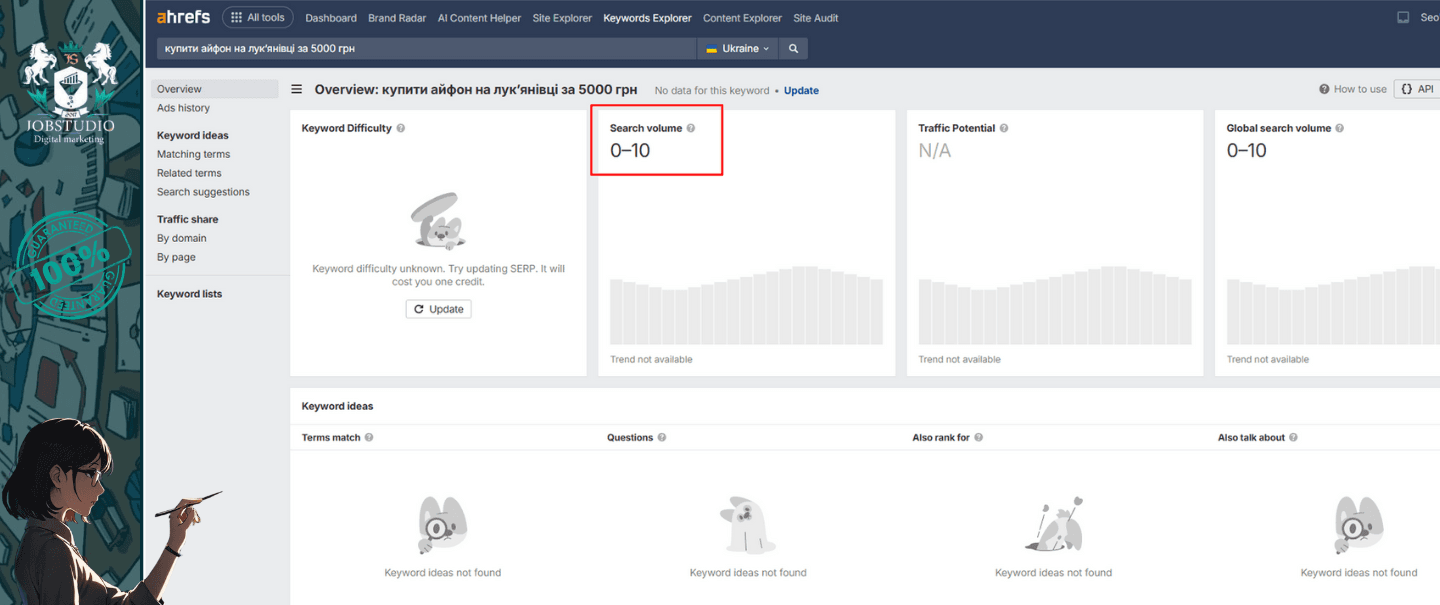This screenshot has width=1440, height=605.
Task: Open Related terms report
Action: click(189, 173)
